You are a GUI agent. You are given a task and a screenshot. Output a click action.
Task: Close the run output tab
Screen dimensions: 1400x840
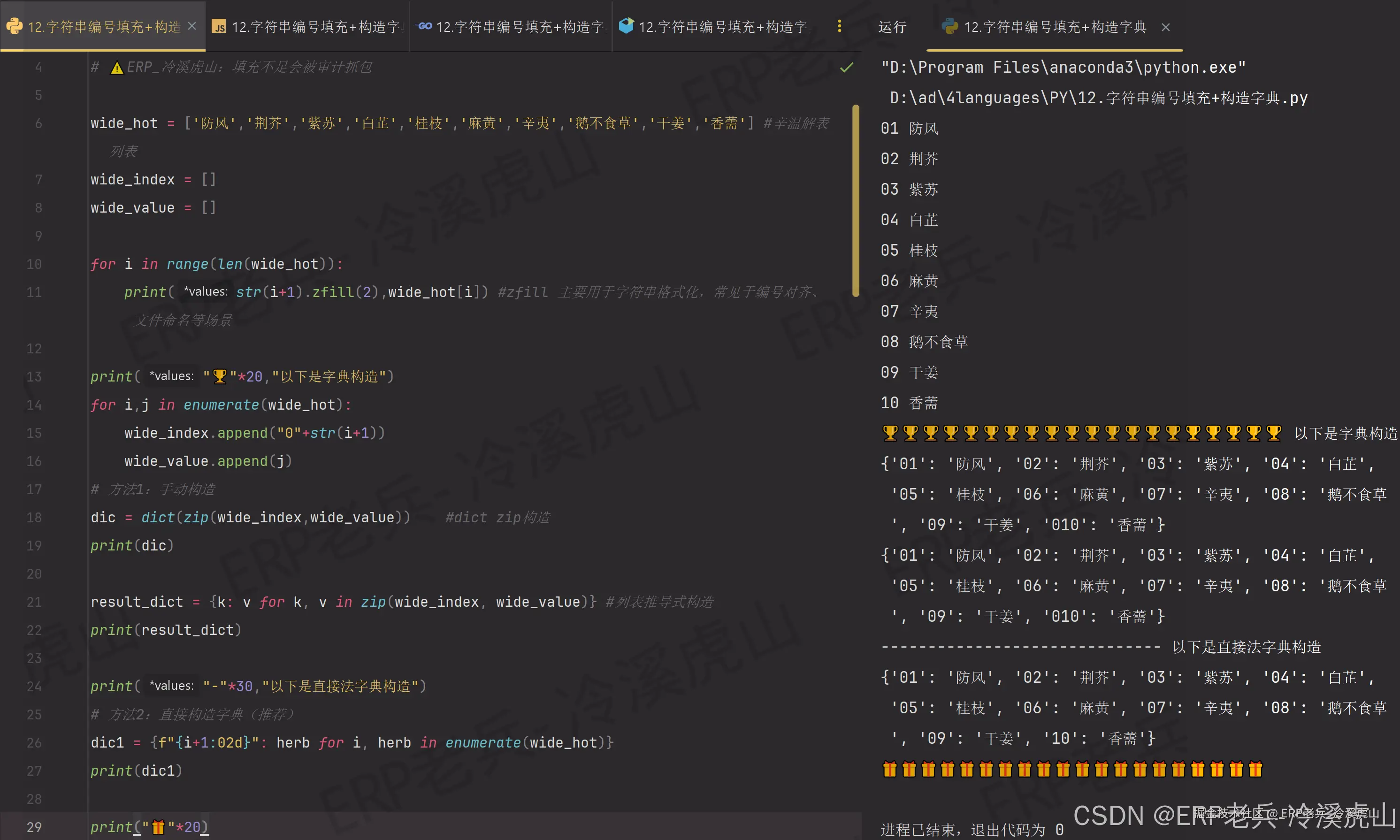click(x=1165, y=27)
